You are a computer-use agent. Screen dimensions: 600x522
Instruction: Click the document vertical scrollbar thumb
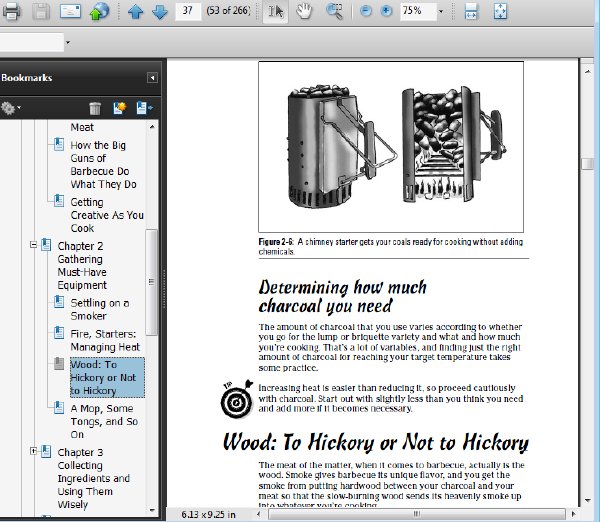click(587, 164)
